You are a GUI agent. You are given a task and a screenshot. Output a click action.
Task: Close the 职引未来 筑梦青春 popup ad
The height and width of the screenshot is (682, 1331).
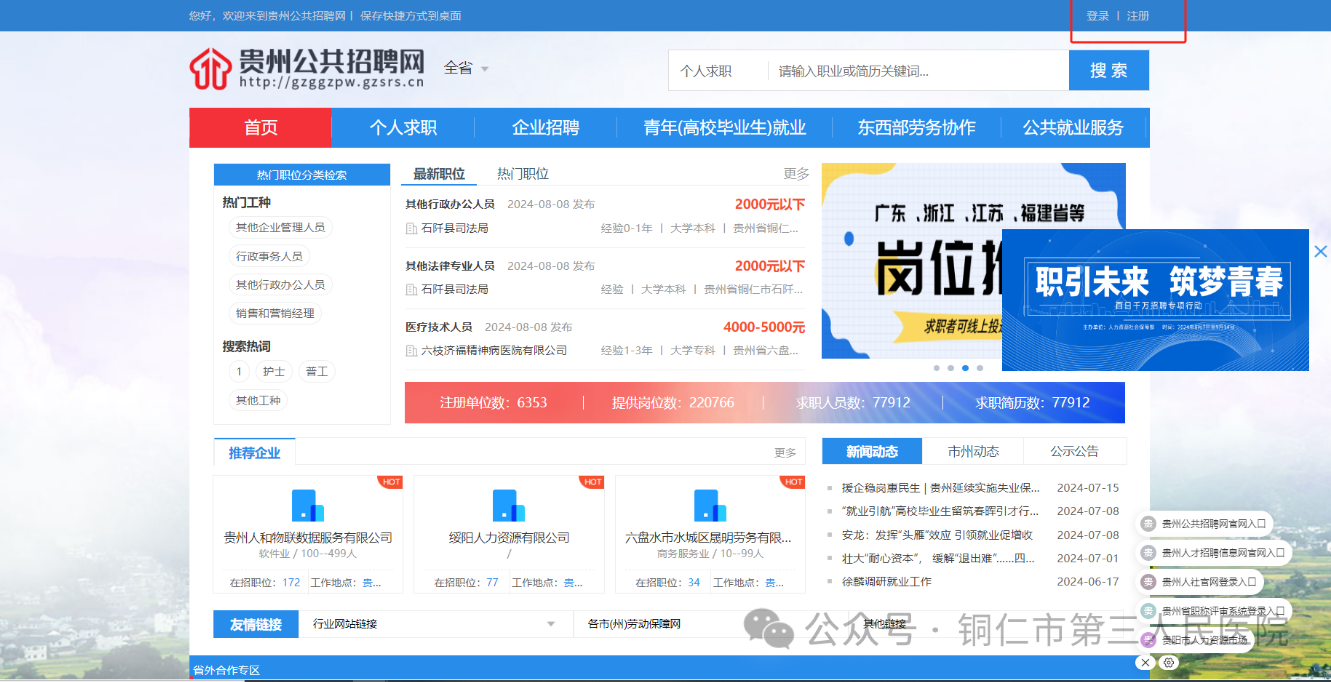point(1320,252)
